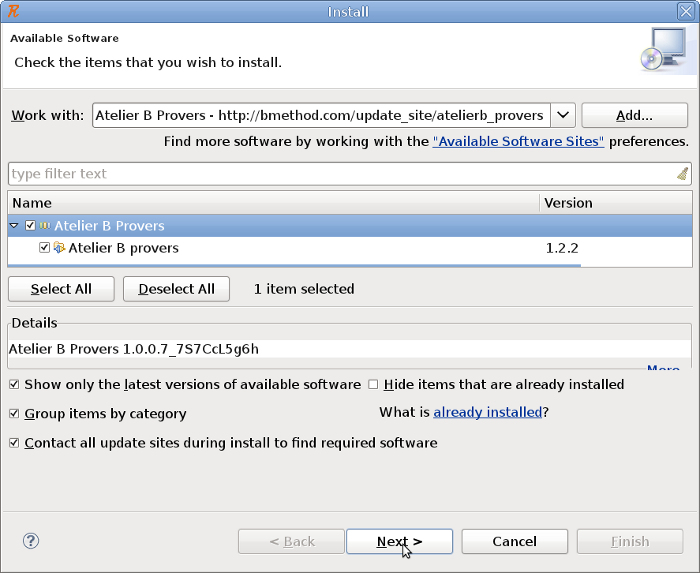The image size is (700, 573).
Task: Toggle Contact all update sites checkbox
Action: click(14, 443)
